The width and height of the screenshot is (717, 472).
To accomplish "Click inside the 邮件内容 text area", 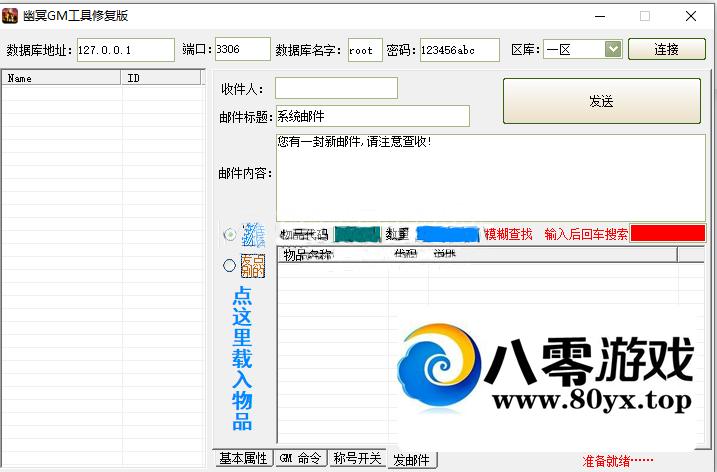I will [x=491, y=178].
